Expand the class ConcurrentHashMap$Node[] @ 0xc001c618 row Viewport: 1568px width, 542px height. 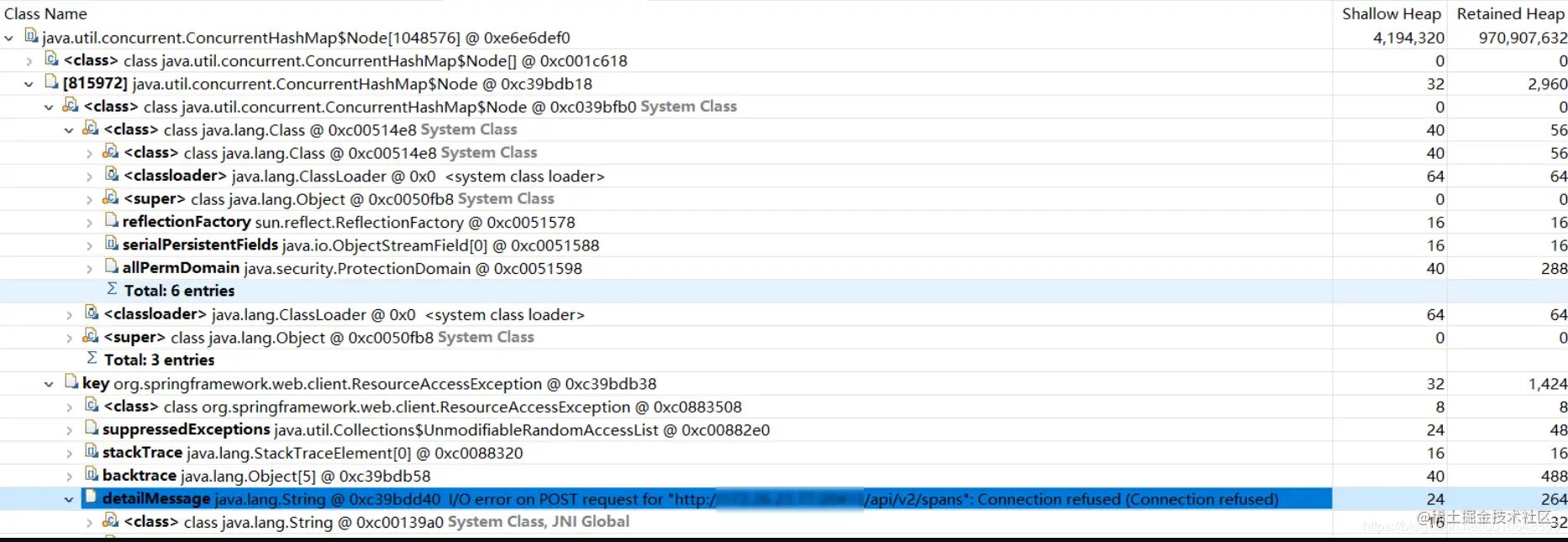[x=29, y=61]
